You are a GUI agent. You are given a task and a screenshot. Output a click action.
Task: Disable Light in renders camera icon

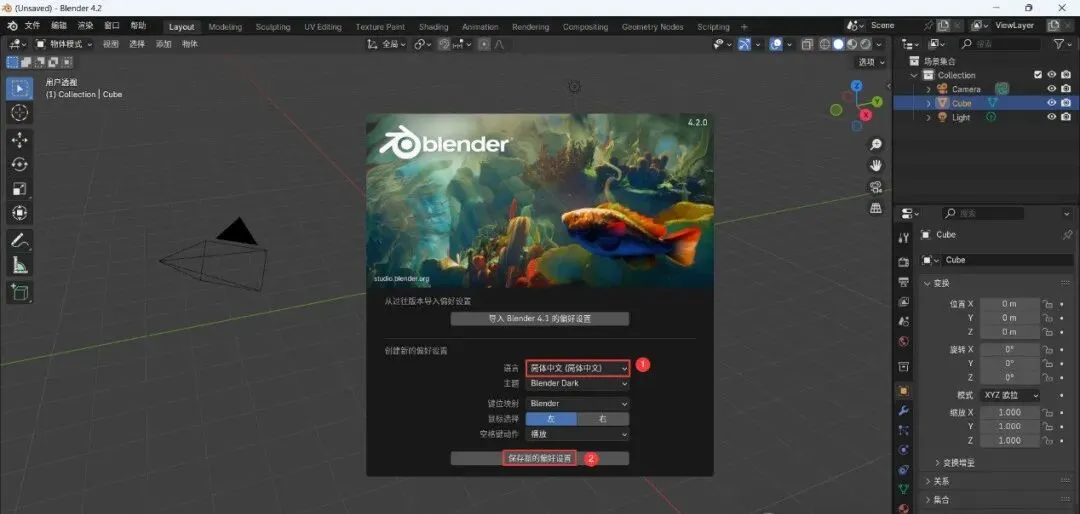click(1066, 117)
